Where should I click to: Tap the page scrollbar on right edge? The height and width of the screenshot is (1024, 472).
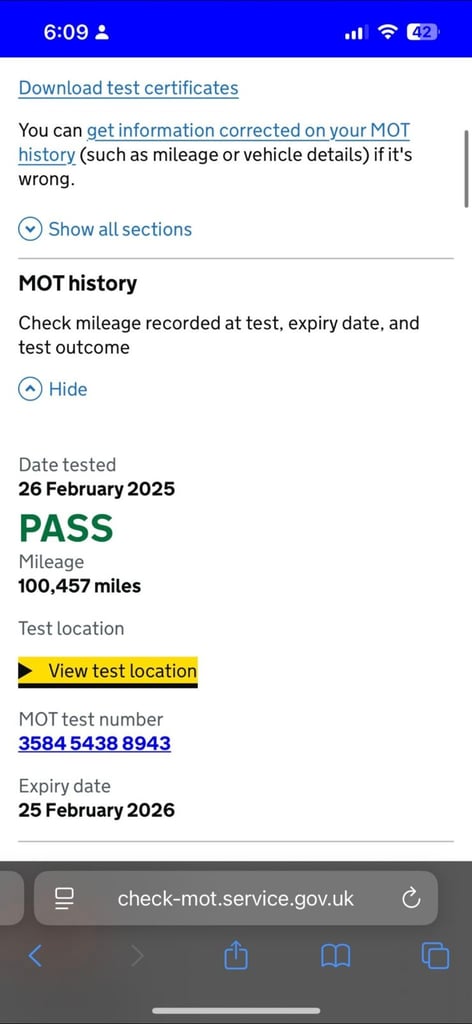(466, 168)
